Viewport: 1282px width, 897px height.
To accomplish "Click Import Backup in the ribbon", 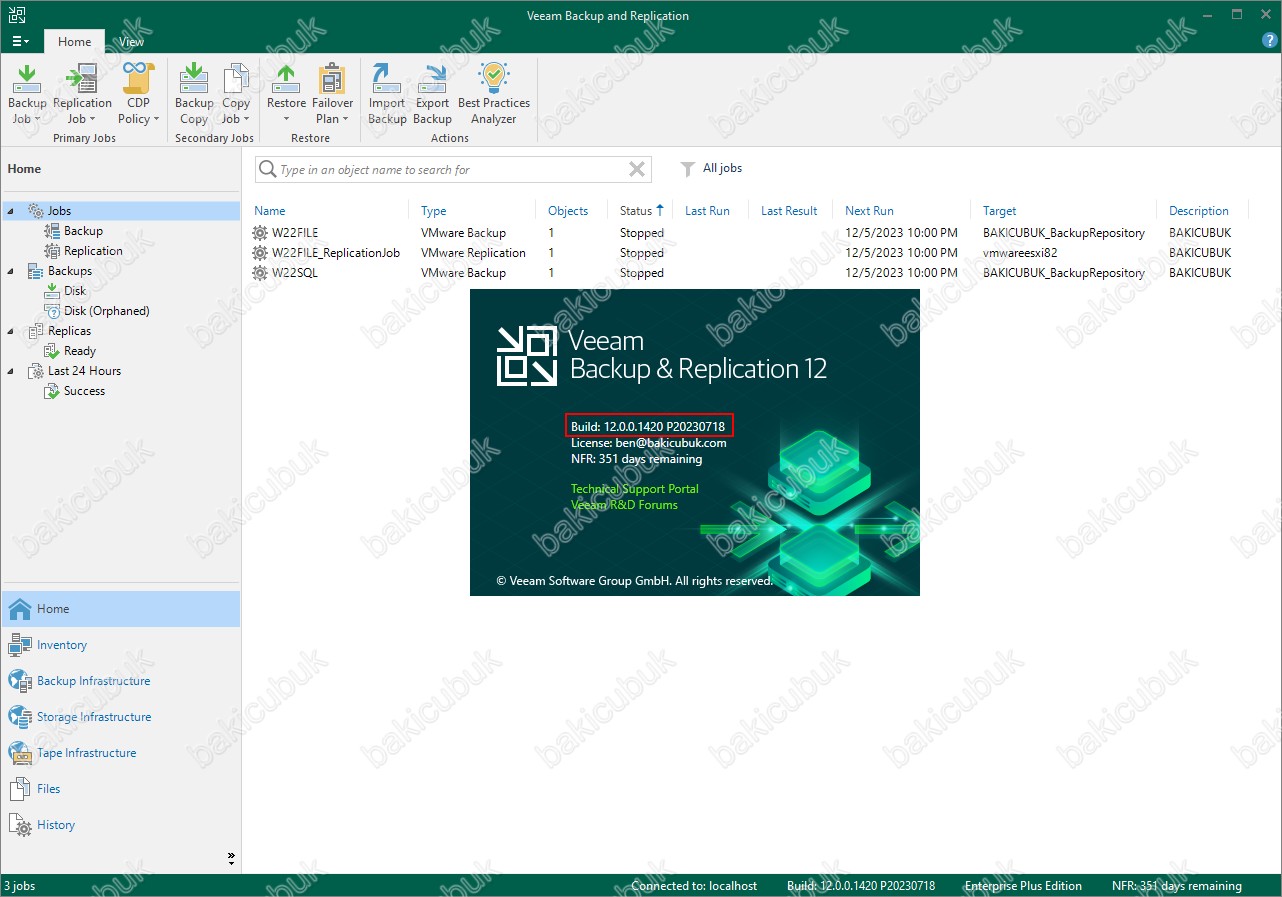I will coord(387,94).
